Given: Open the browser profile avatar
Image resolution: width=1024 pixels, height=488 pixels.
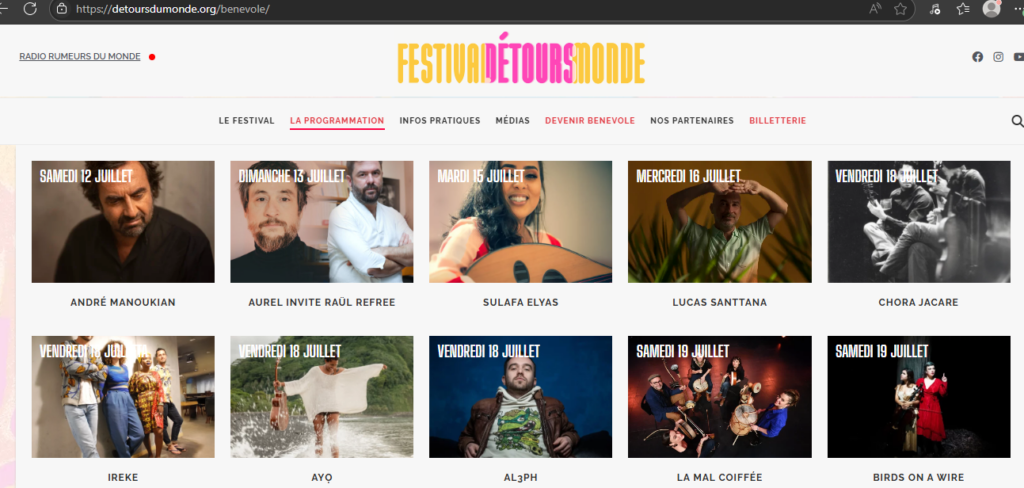Looking at the screenshot, I should [991, 8].
